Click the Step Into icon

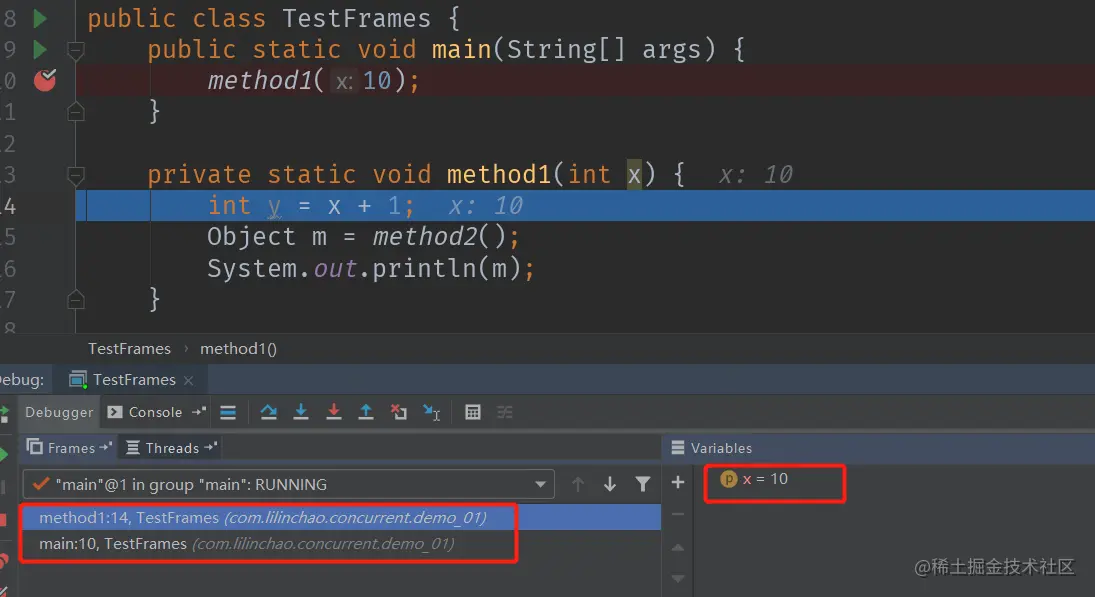coord(301,412)
